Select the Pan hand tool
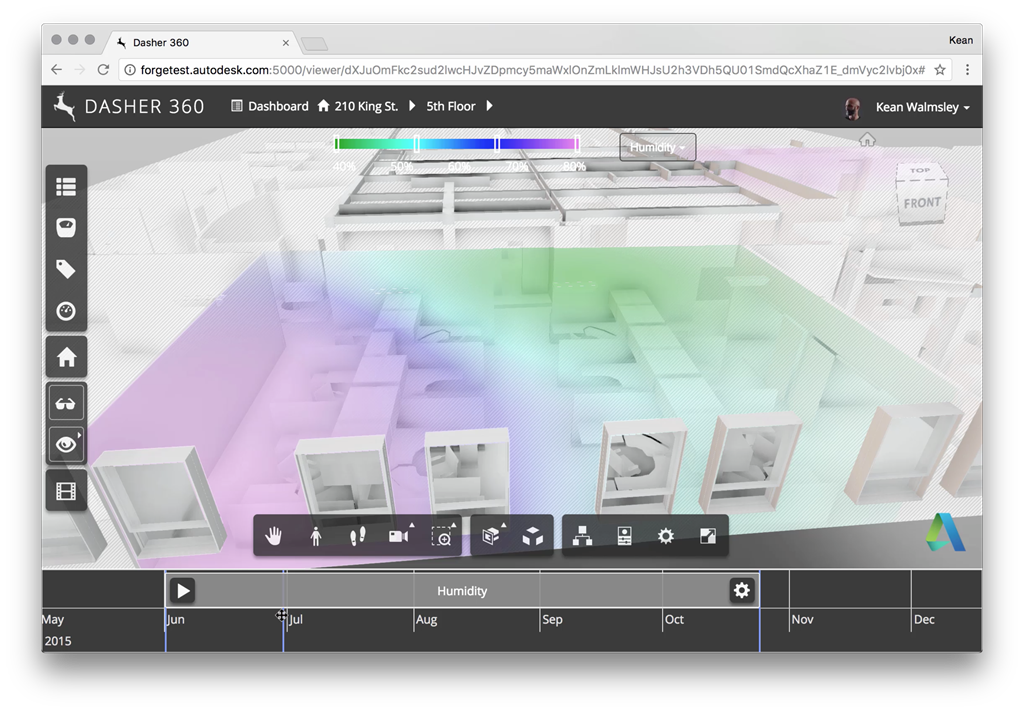This screenshot has height=712, width=1024. (x=274, y=537)
